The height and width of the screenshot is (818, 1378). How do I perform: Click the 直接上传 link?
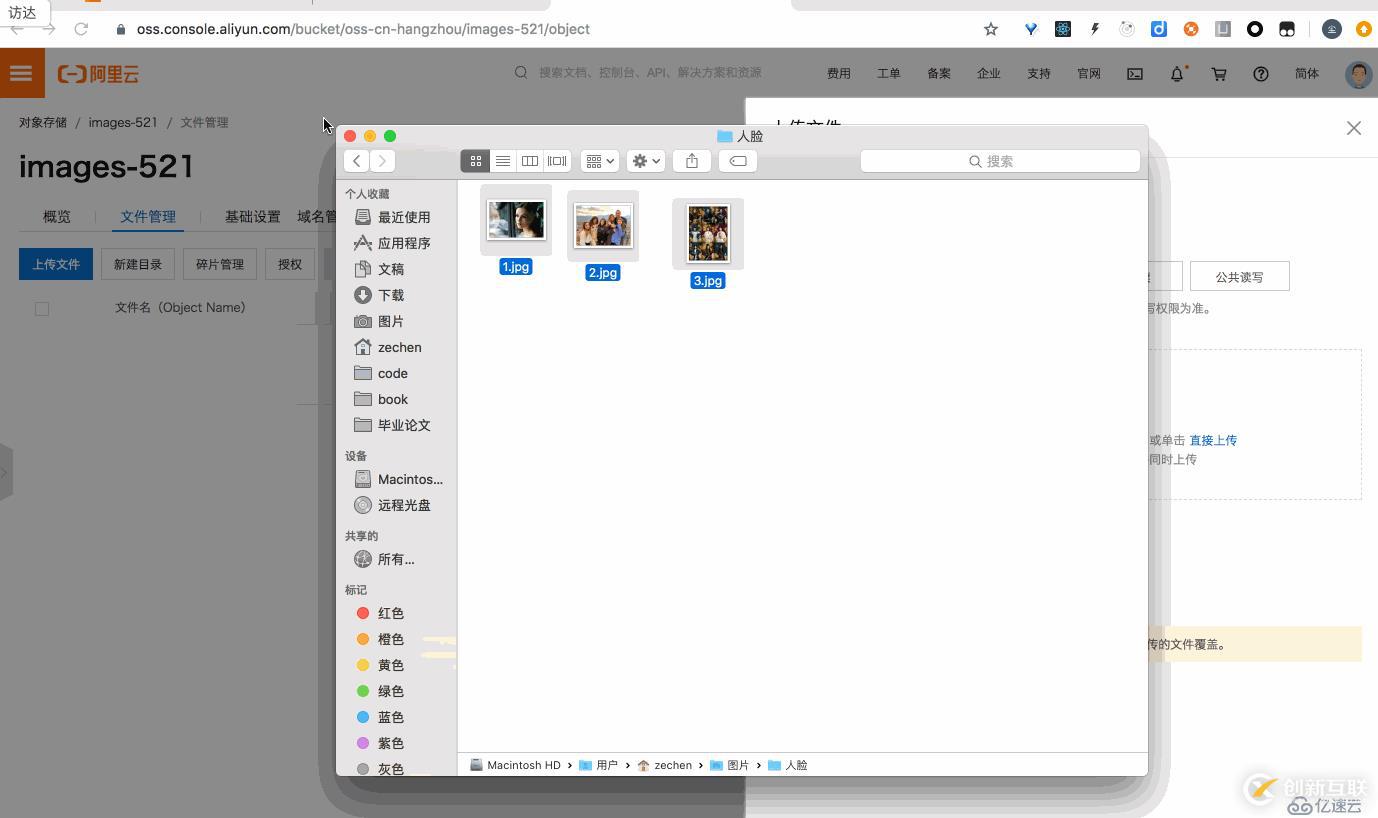click(x=1213, y=440)
